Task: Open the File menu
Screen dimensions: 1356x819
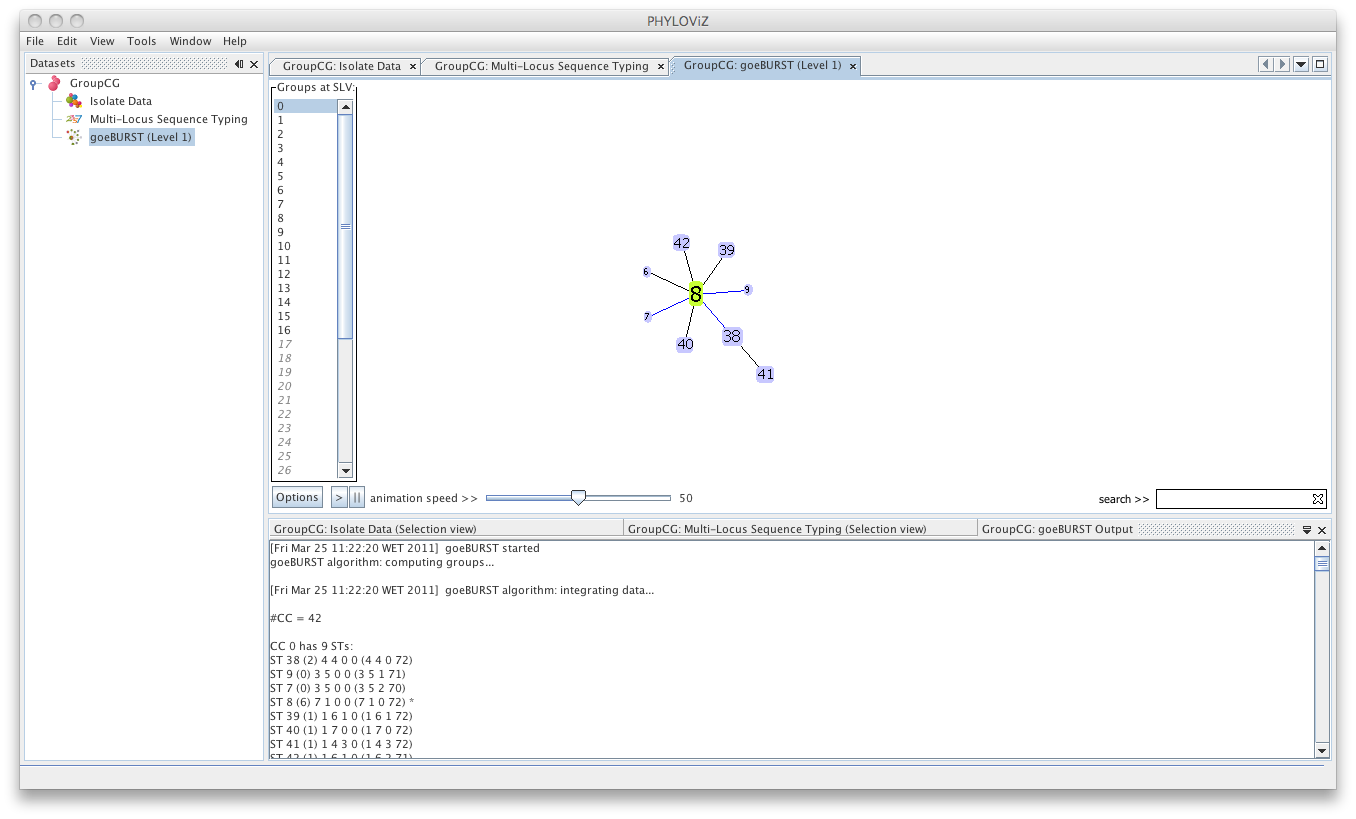Action: (35, 41)
